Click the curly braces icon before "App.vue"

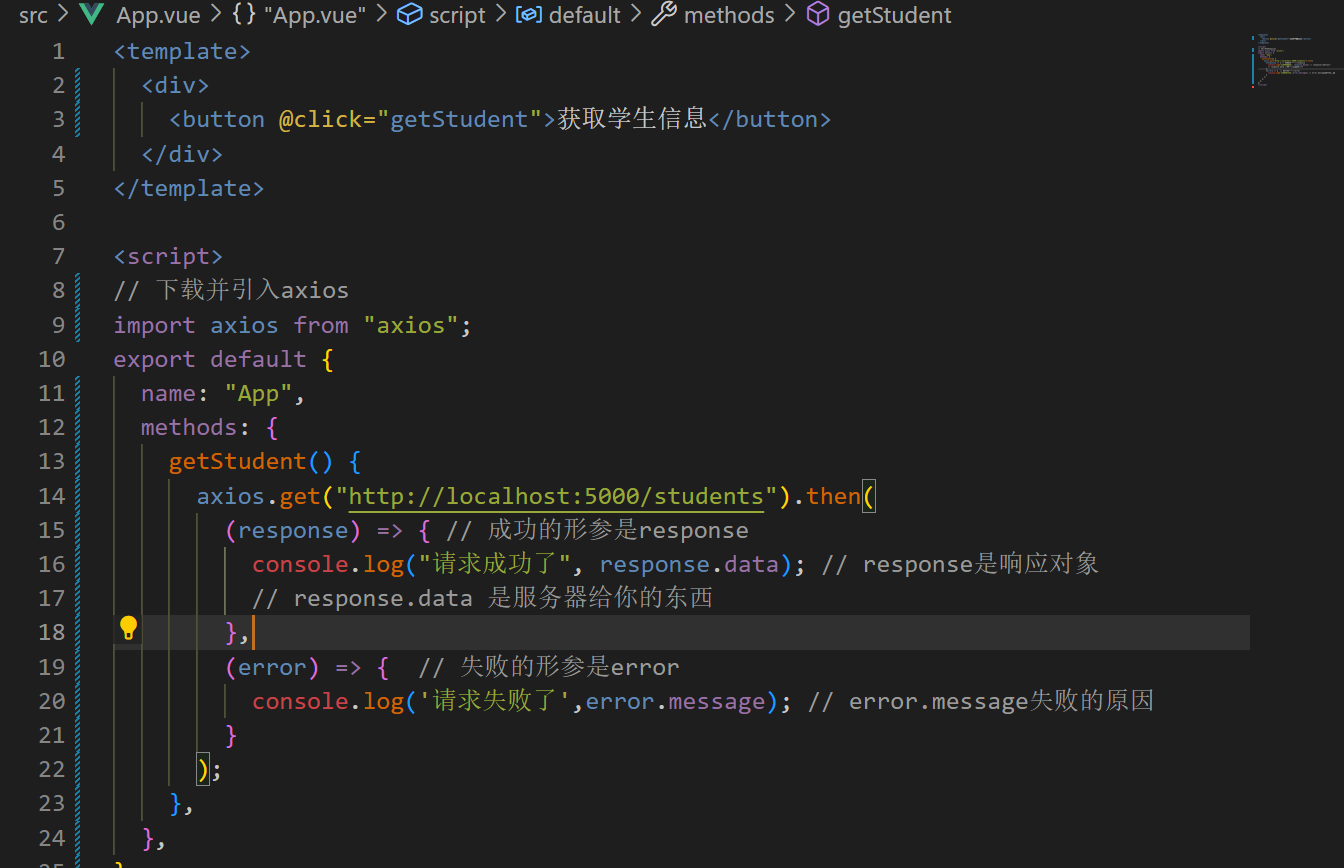(243, 15)
